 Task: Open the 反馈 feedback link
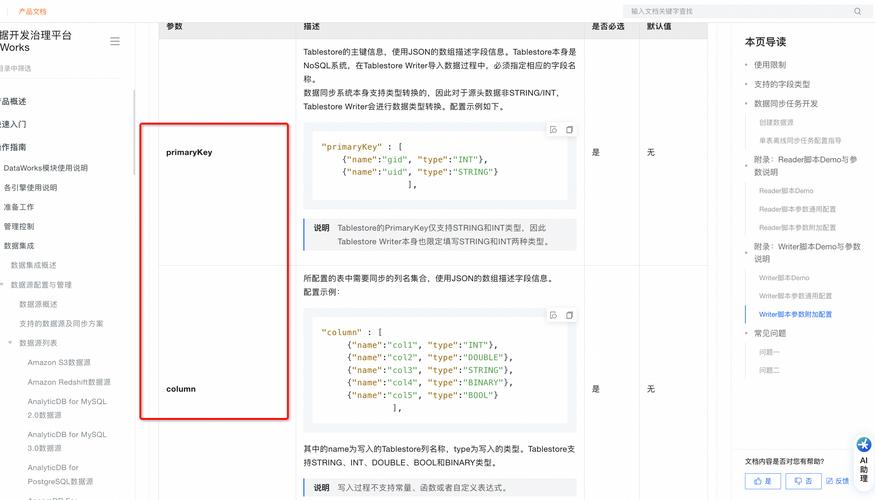pos(838,481)
